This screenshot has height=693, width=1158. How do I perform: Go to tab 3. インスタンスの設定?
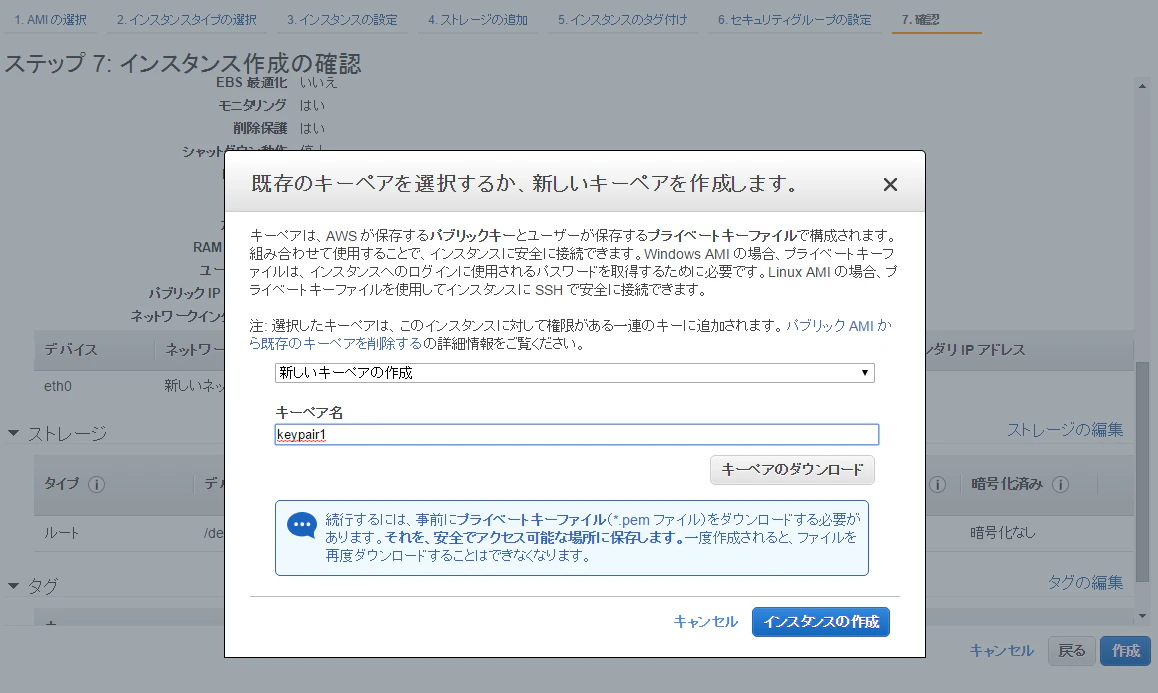[x=342, y=20]
